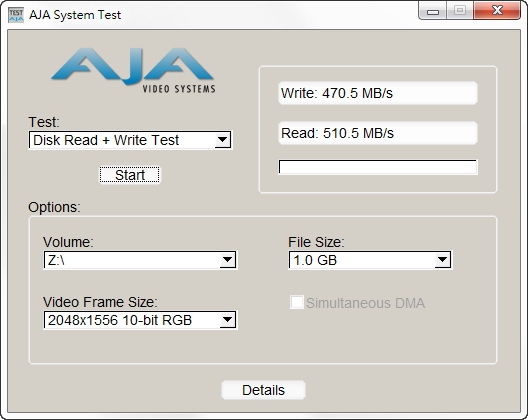This screenshot has width=528, height=420.
Task: Click the test progress bar
Action: tap(378, 167)
